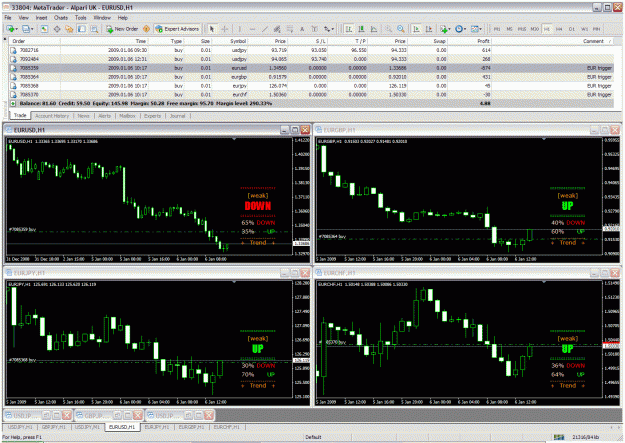
Task: Select order row 7092484 usdjpy
Action: click(311, 59)
